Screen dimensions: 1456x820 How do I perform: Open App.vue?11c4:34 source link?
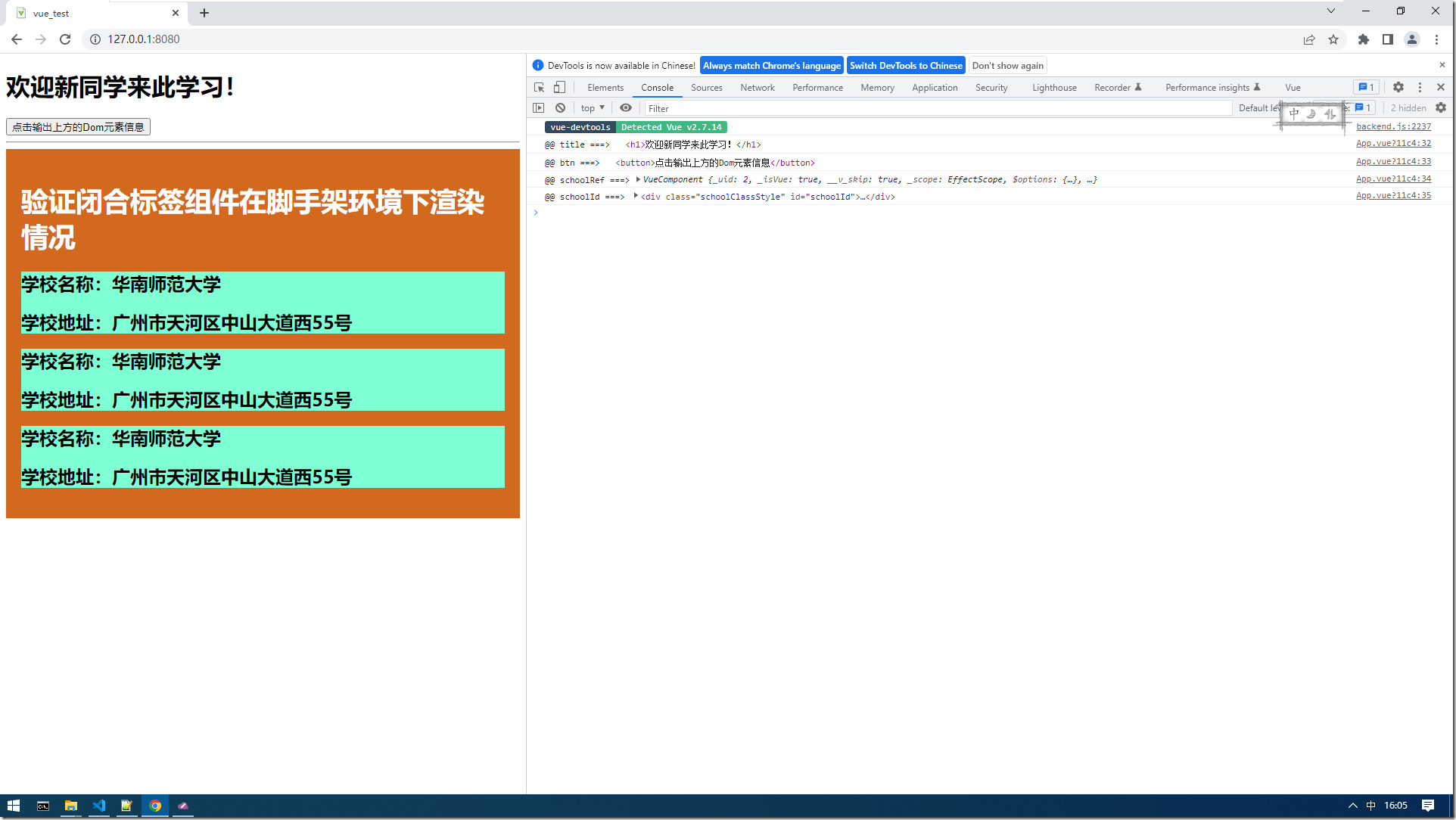pos(1394,179)
